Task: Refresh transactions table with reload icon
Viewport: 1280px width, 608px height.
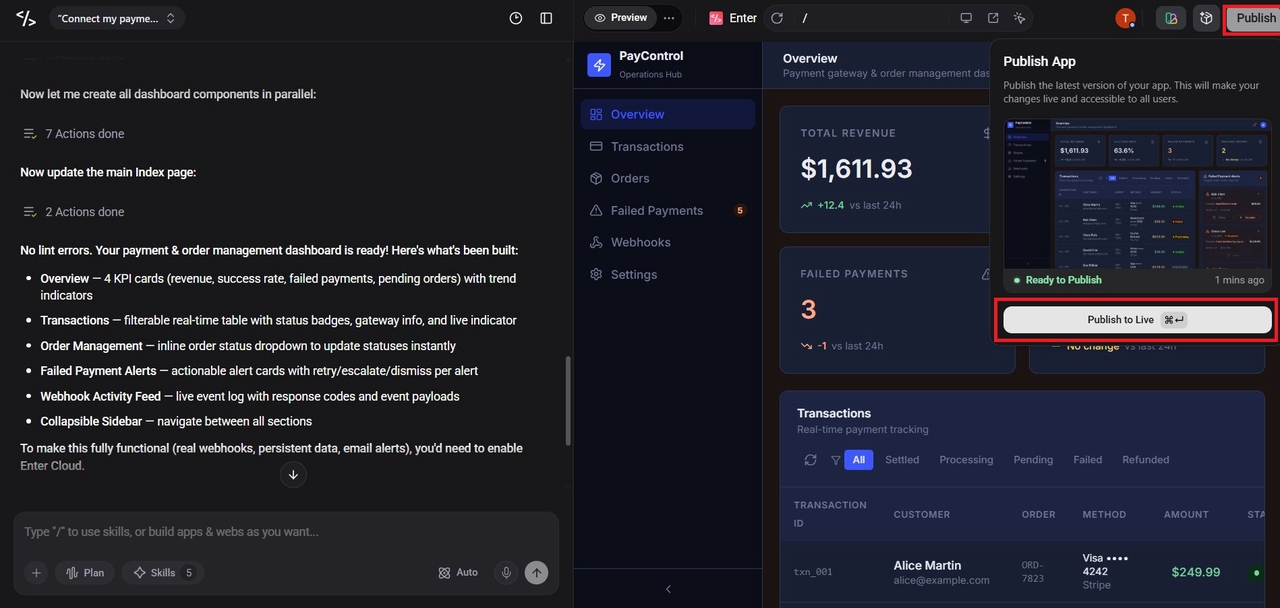Action: [x=810, y=460]
